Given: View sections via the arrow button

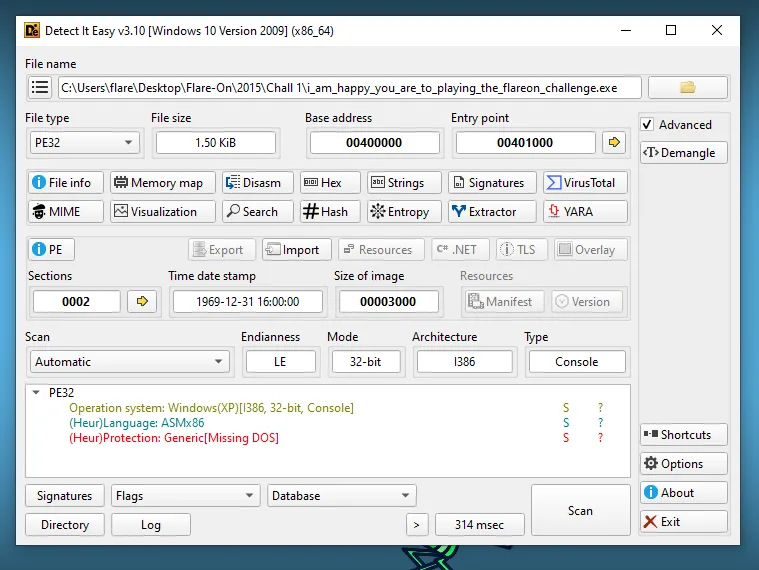Looking at the screenshot, I should 142,301.
